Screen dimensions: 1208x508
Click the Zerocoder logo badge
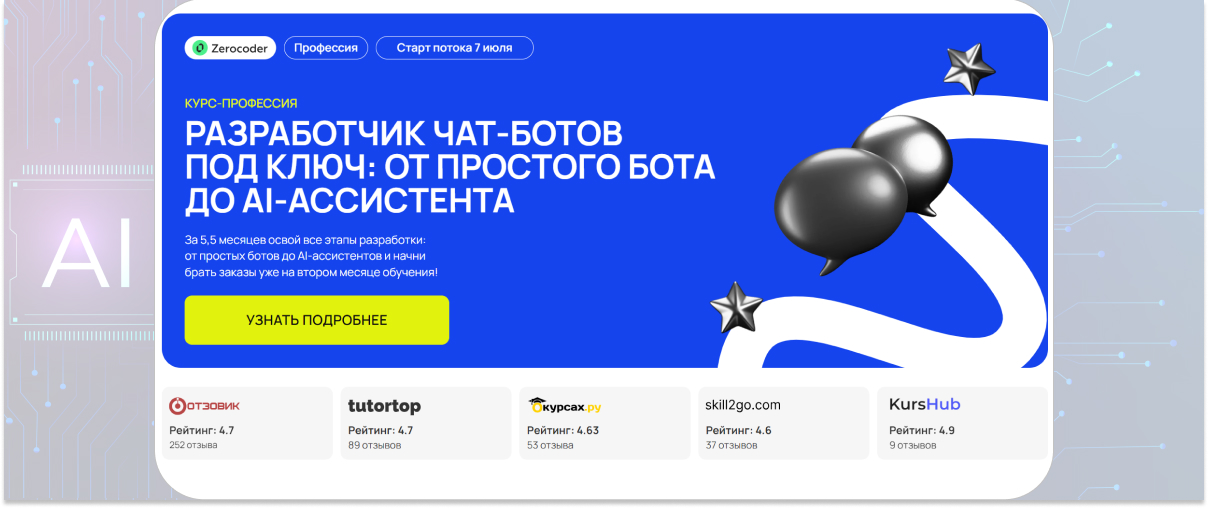click(x=231, y=48)
